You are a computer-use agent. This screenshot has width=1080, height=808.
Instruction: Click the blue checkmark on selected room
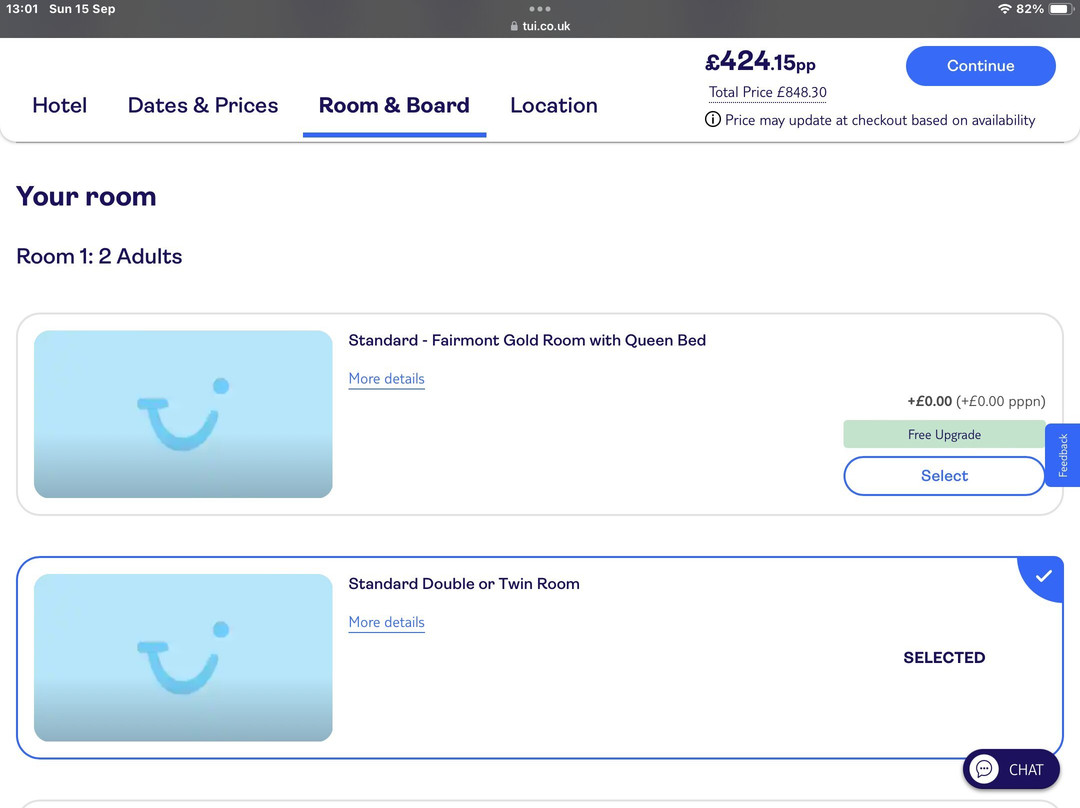click(1043, 576)
